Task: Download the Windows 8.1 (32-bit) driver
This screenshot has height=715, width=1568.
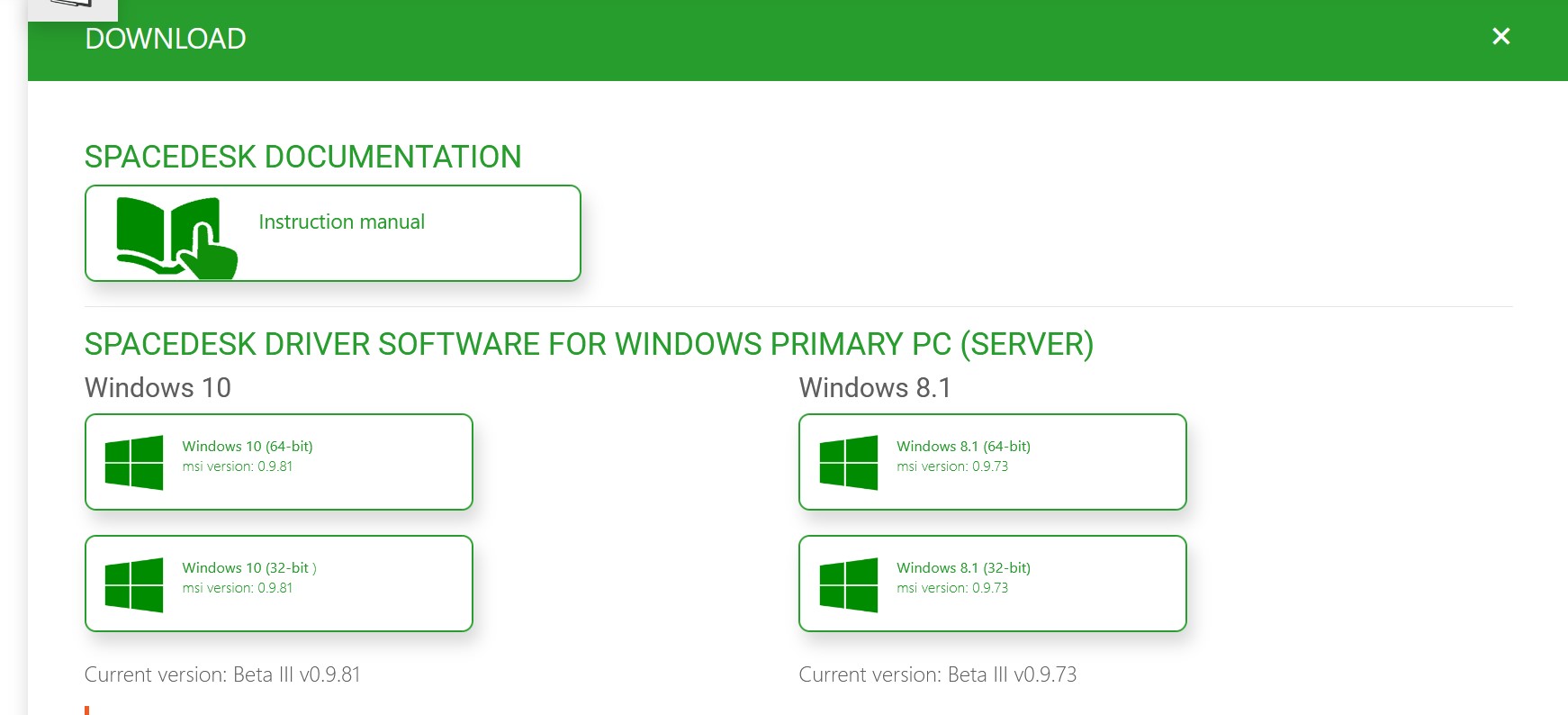Action: tap(963, 568)
